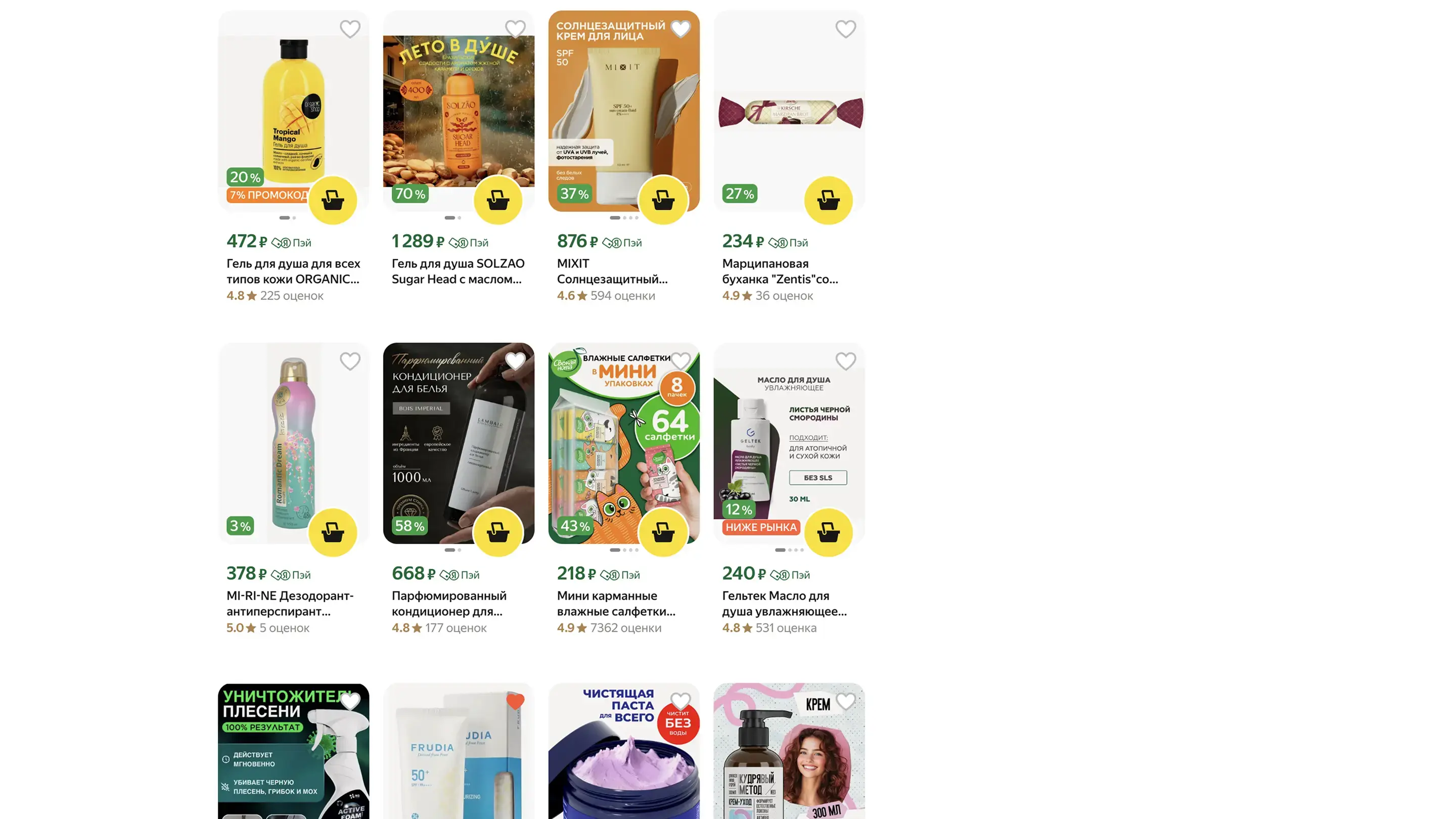Add mini wet wipes to cart
The image size is (1456, 819).
coord(663,532)
